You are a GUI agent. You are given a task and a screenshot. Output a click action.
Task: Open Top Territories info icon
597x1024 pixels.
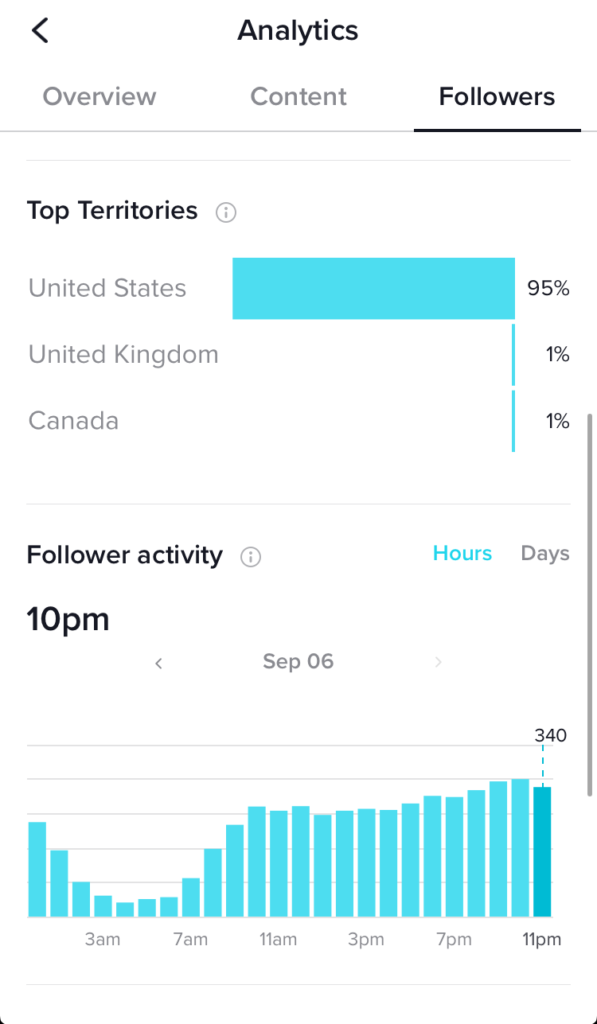(226, 212)
